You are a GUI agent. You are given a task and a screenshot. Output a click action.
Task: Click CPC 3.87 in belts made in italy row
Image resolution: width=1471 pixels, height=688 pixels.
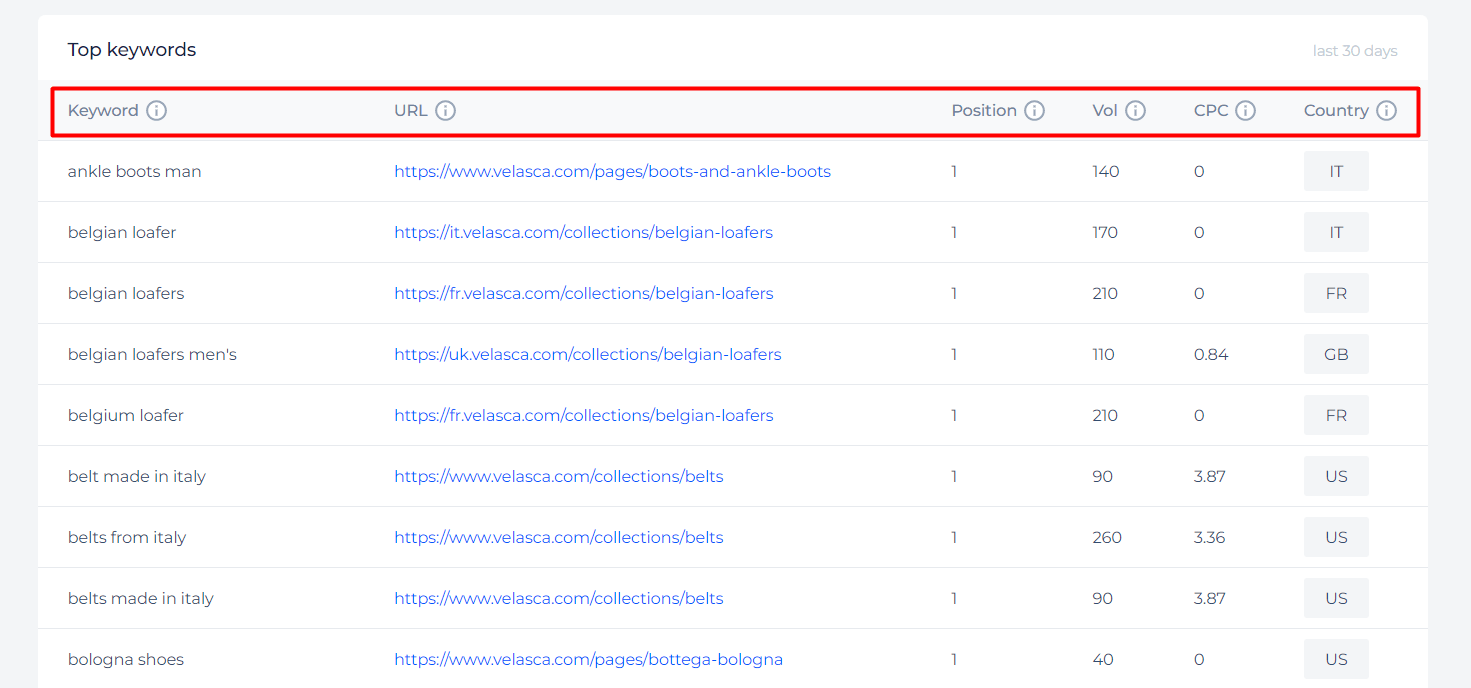[x=1210, y=598]
